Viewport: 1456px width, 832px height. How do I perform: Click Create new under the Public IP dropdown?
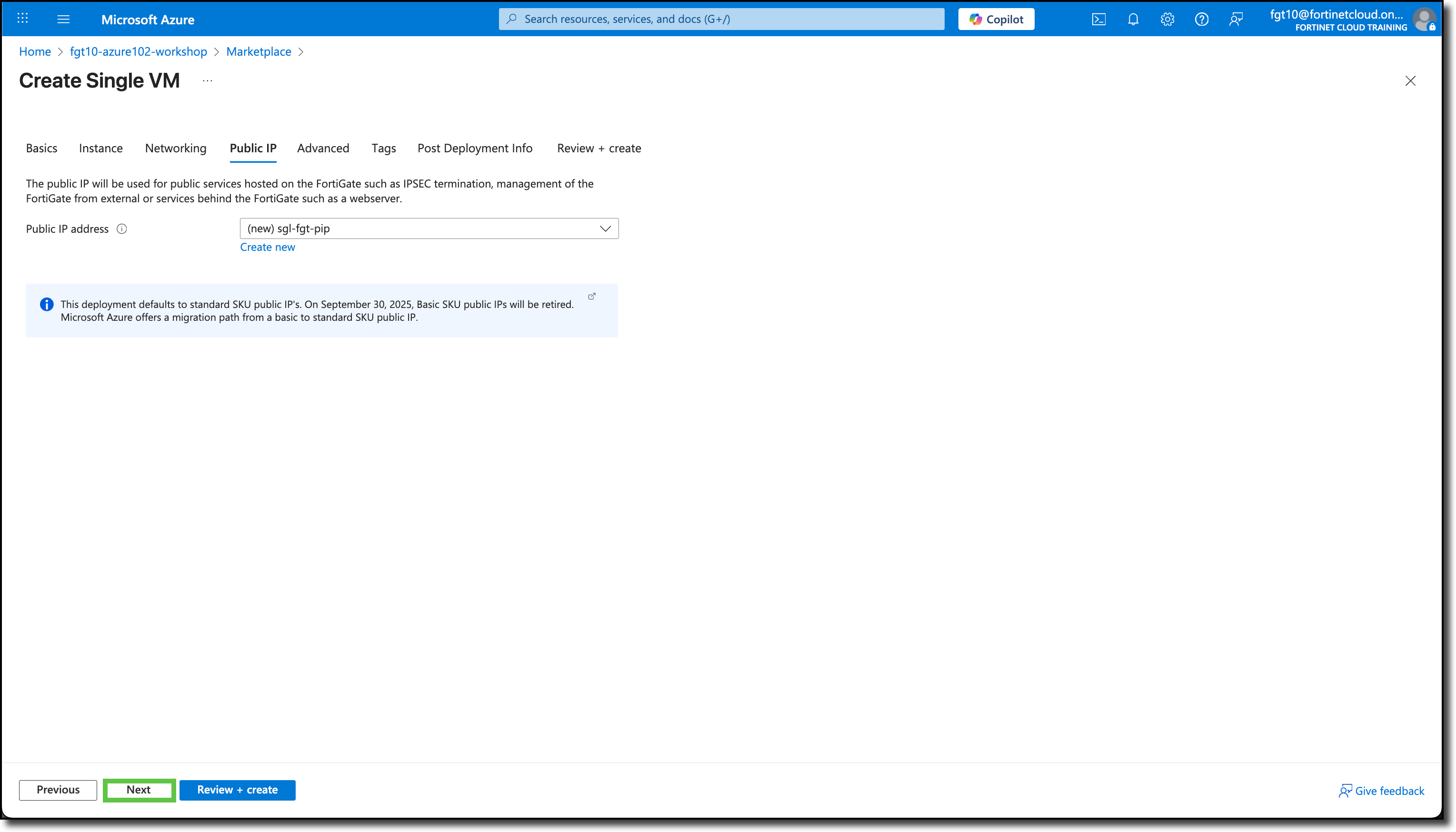(268, 247)
